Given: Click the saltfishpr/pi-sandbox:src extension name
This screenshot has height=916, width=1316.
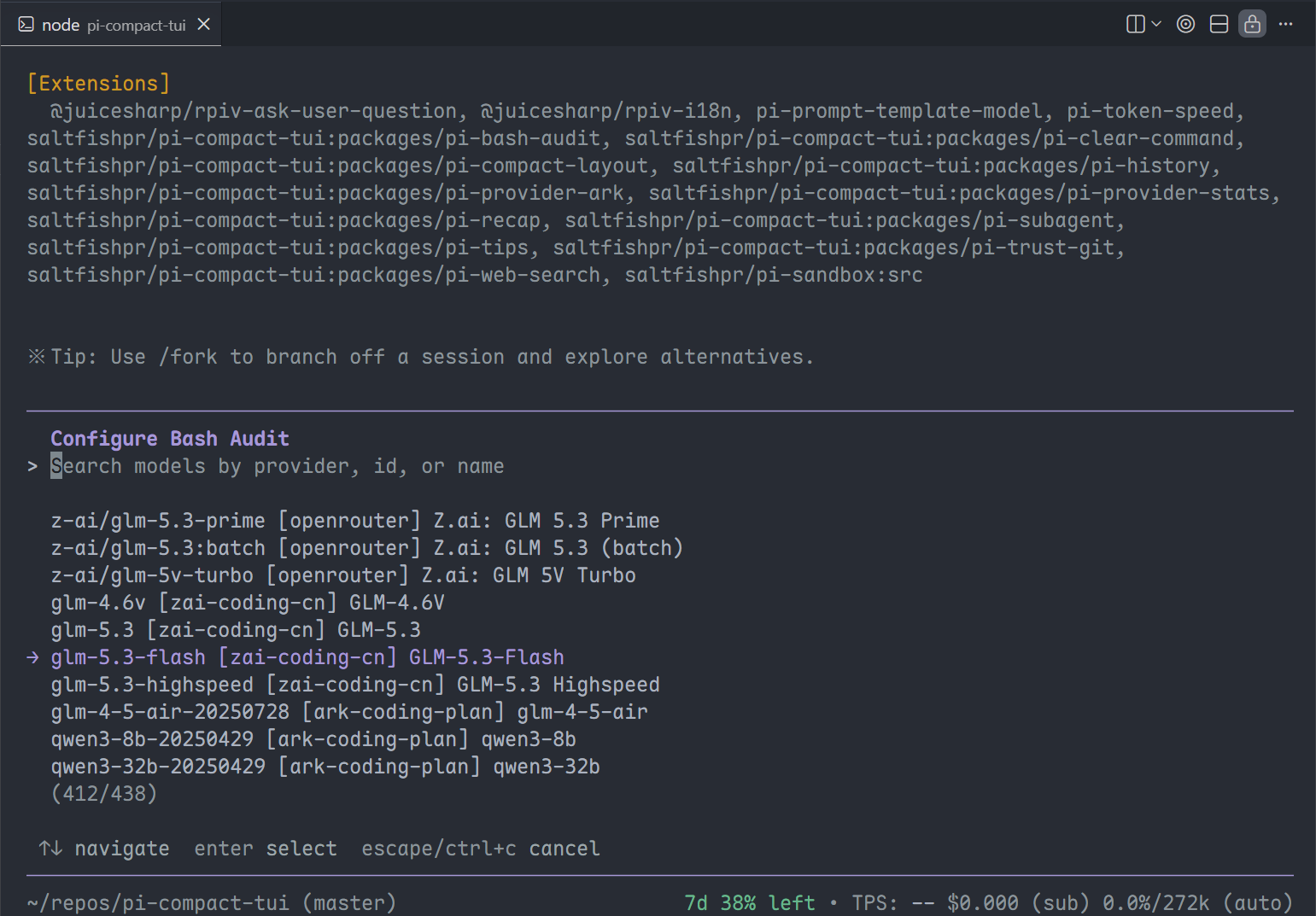Looking at the screenshot, I should coord(774,275).
